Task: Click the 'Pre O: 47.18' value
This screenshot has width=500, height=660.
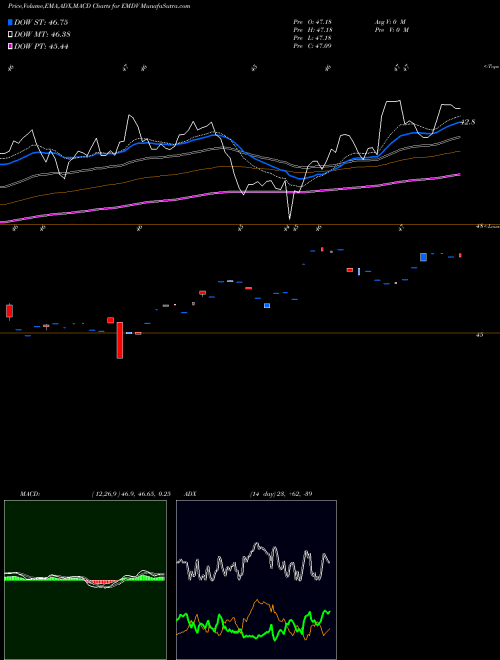Action: [x=312, y=22]
